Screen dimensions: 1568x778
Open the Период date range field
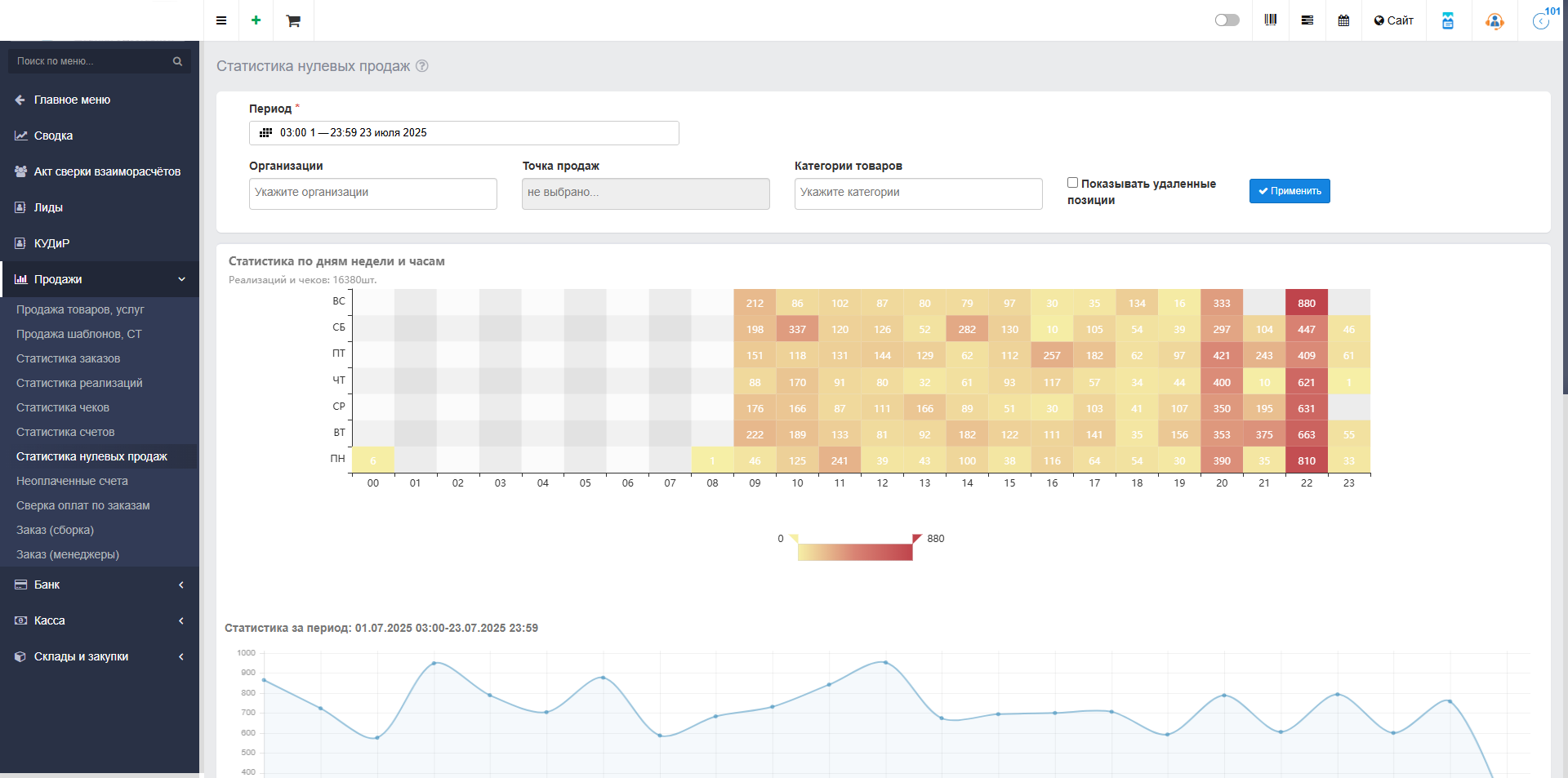[464, 133]
